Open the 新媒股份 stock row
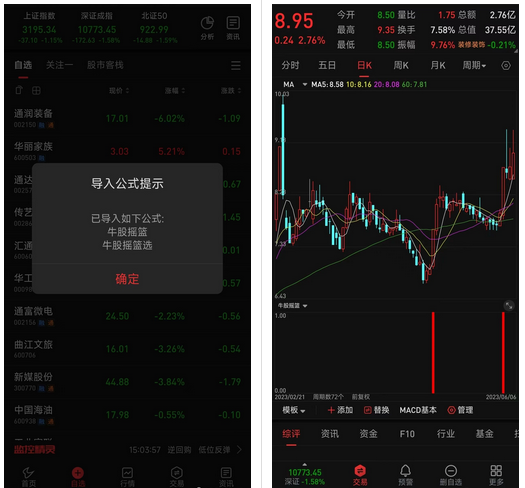The image size is (525, 488). click(127, 382)
